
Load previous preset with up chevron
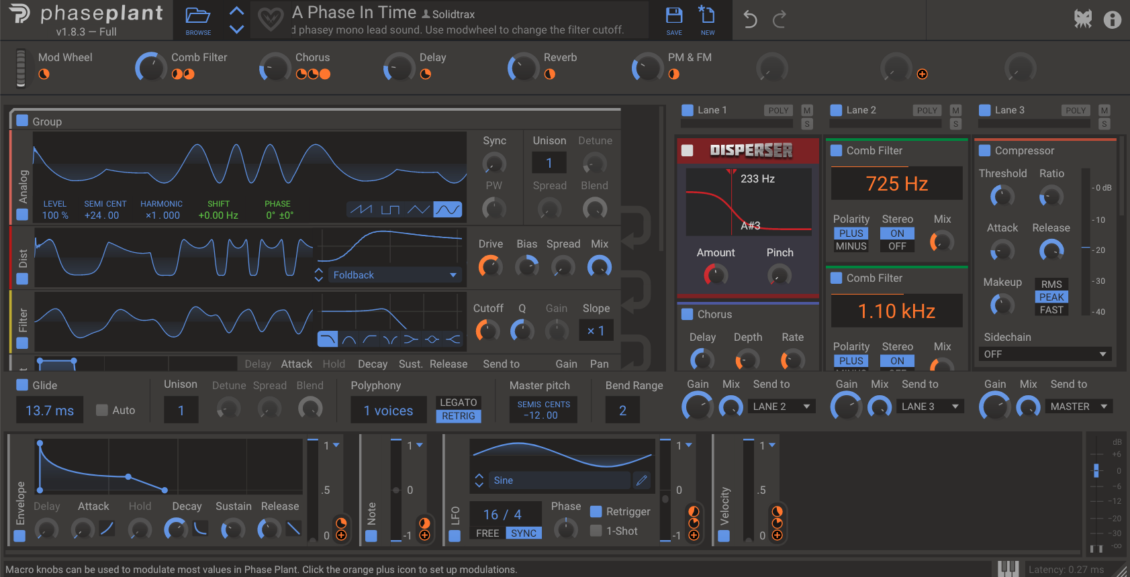236,11
